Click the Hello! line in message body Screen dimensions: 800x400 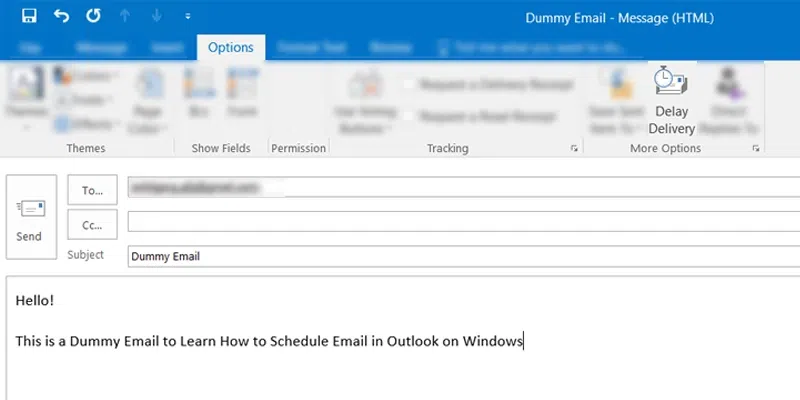tap(35, 301)
